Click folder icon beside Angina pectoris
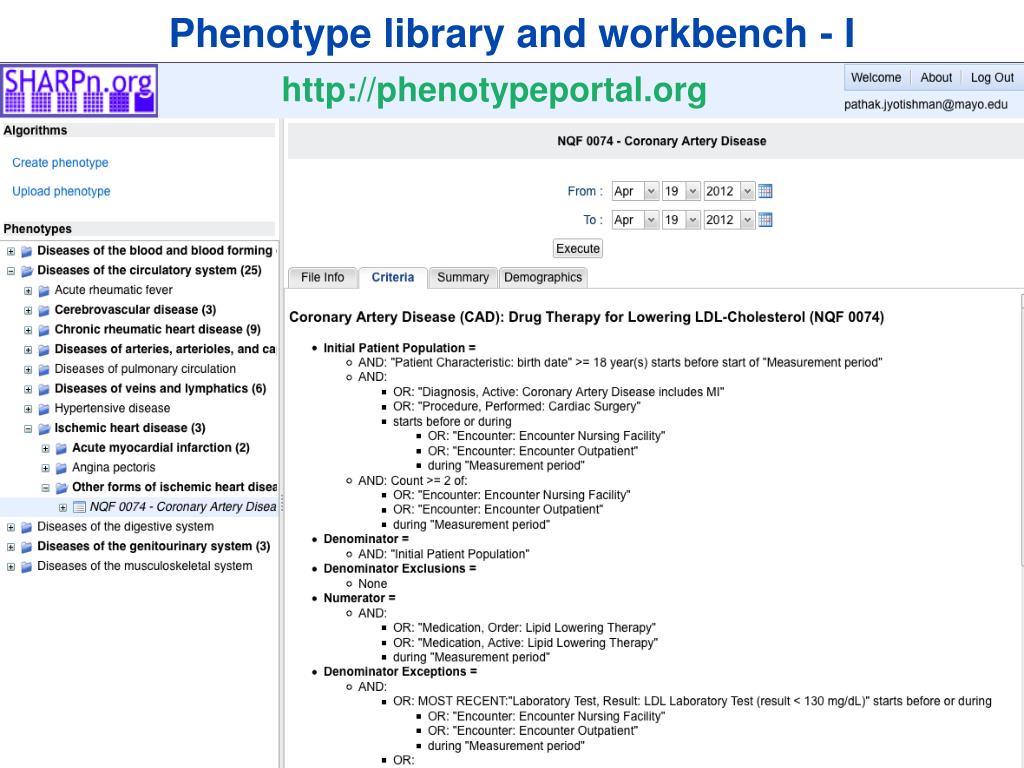 [61, 468]
